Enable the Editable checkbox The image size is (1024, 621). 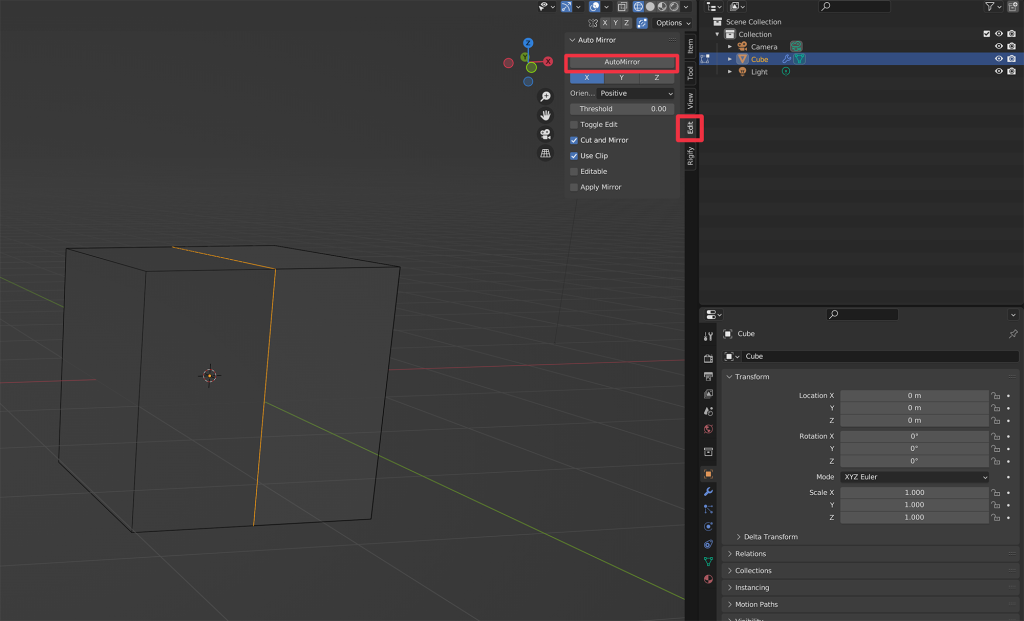click(574, 172)
